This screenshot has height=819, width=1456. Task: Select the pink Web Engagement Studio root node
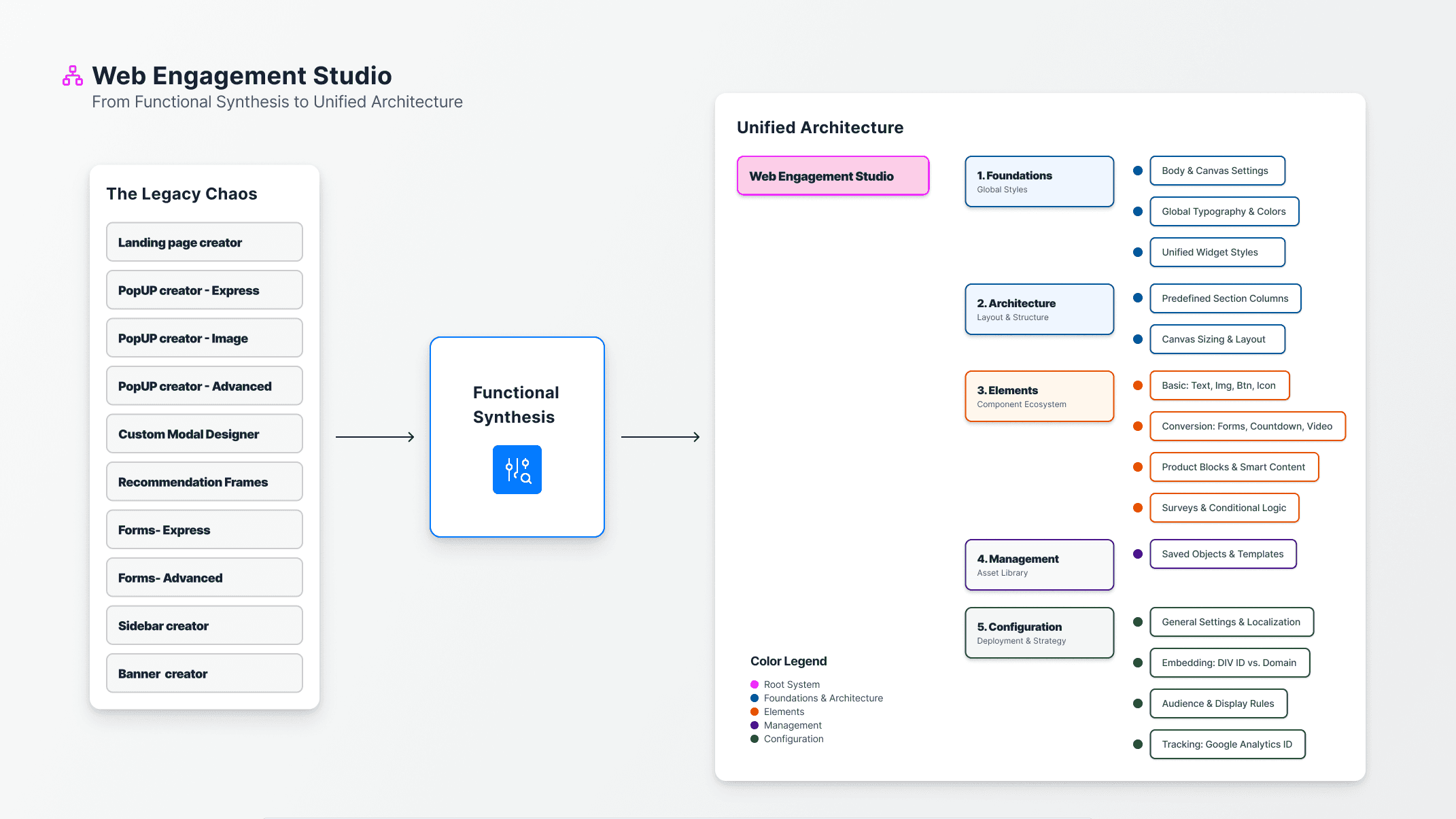click(833, 176)
